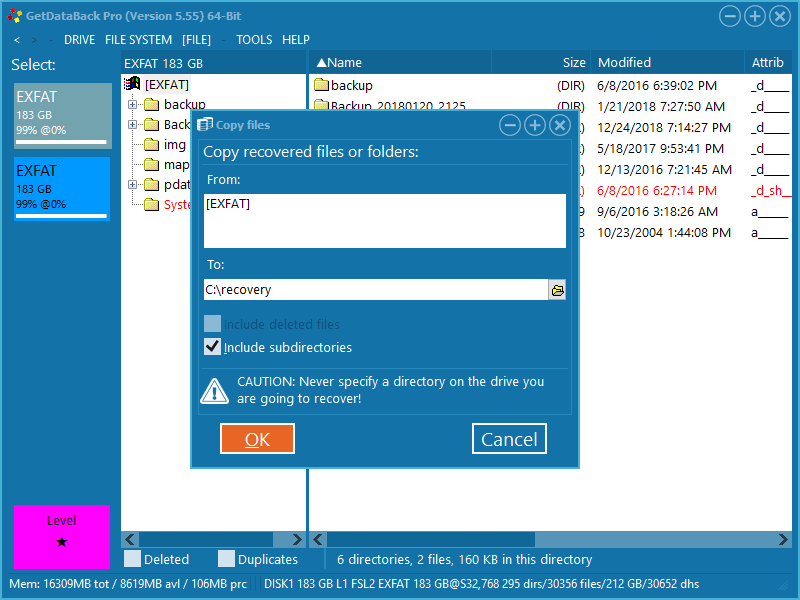Image resolution: width=800 pixels, height=600 pixels.
Task: Enable the Deleted files checkbox
Action: point(133,559)
